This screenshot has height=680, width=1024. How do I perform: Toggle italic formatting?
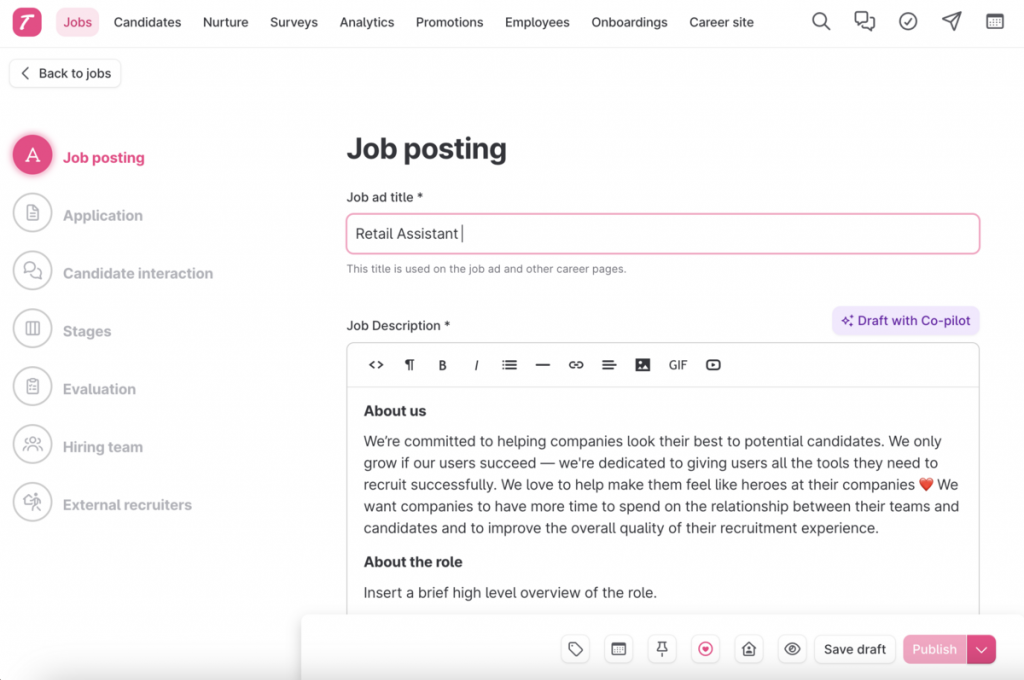476,365
